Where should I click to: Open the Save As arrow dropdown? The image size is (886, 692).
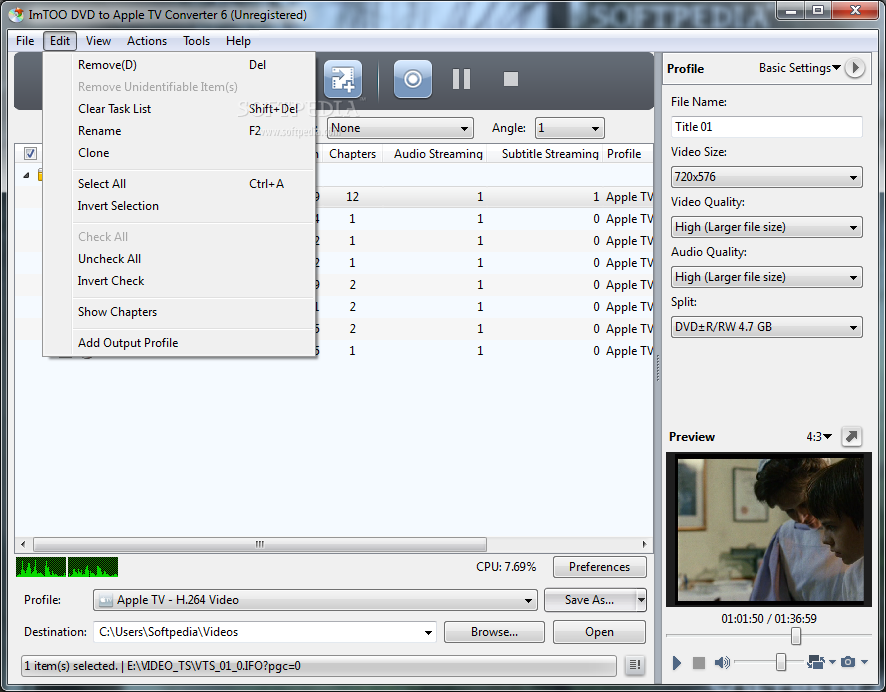pyautogui.click(x=641, y=600)
